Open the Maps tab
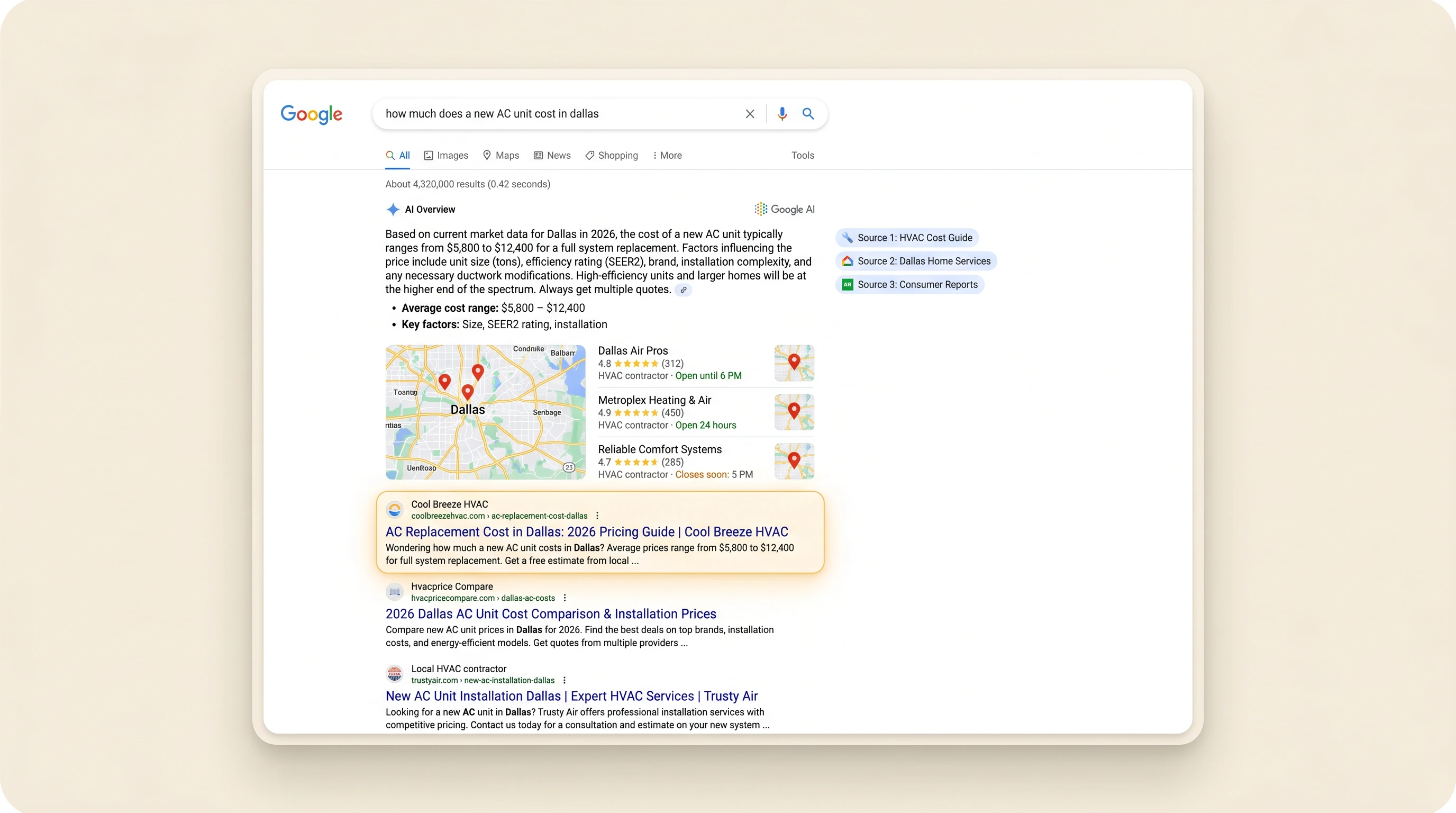The image size is (1456, 813). click(x=501, y=156)
